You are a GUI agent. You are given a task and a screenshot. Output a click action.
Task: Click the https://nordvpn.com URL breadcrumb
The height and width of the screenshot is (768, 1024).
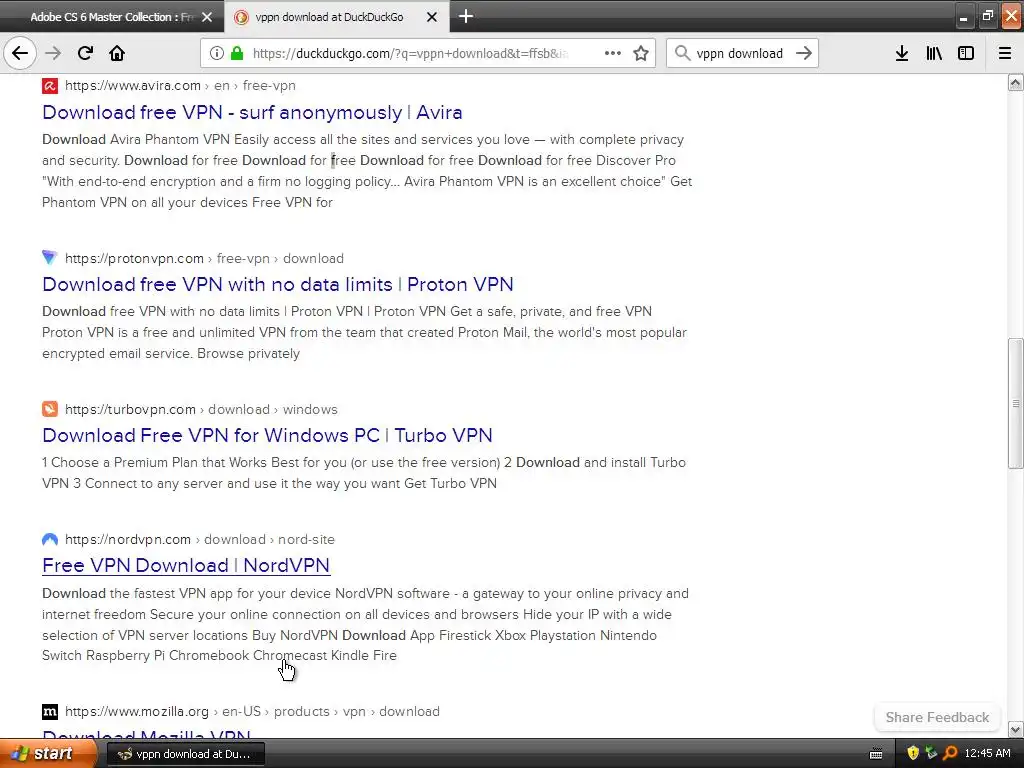click(200, 539)
